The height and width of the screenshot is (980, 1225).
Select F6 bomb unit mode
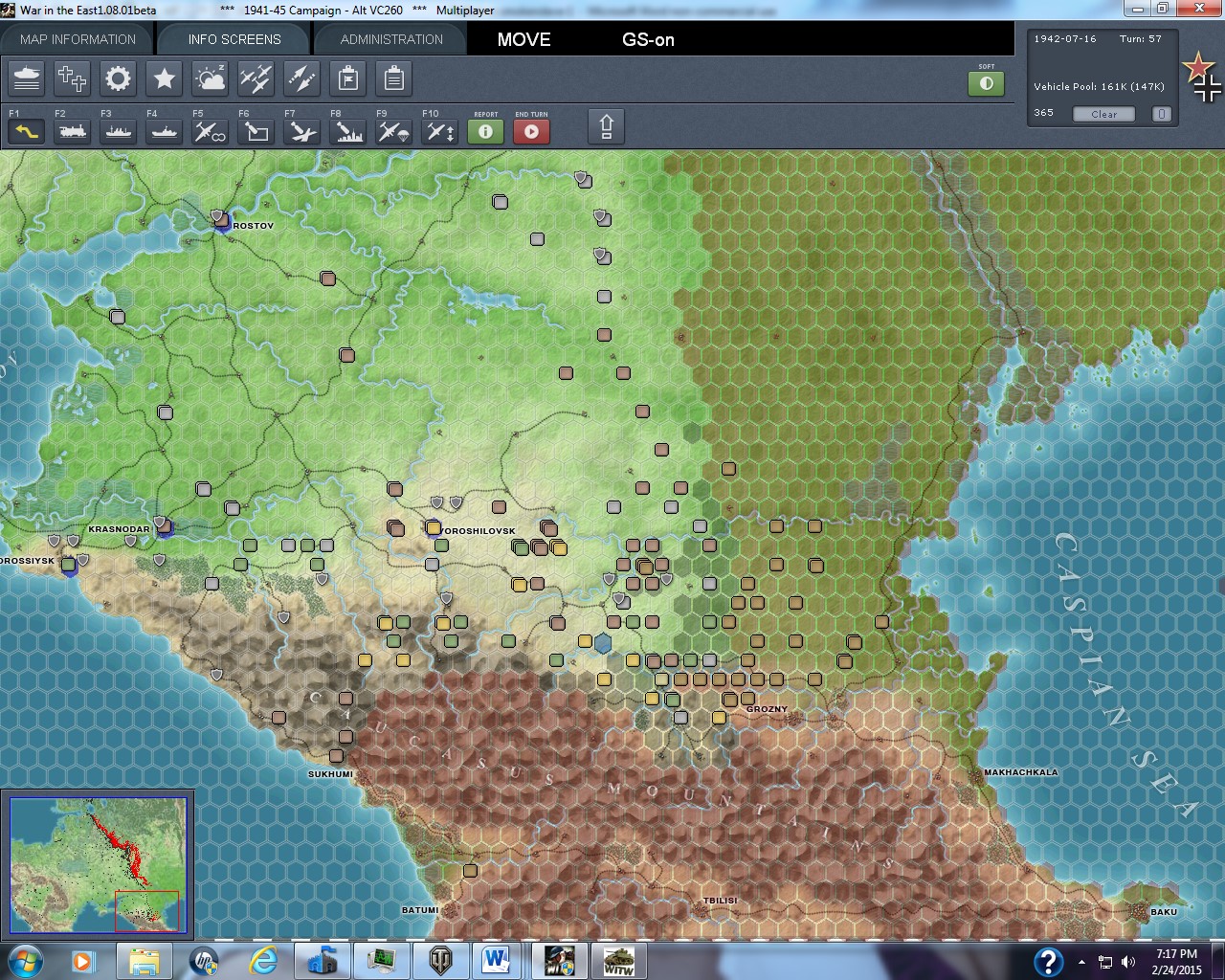256,131
